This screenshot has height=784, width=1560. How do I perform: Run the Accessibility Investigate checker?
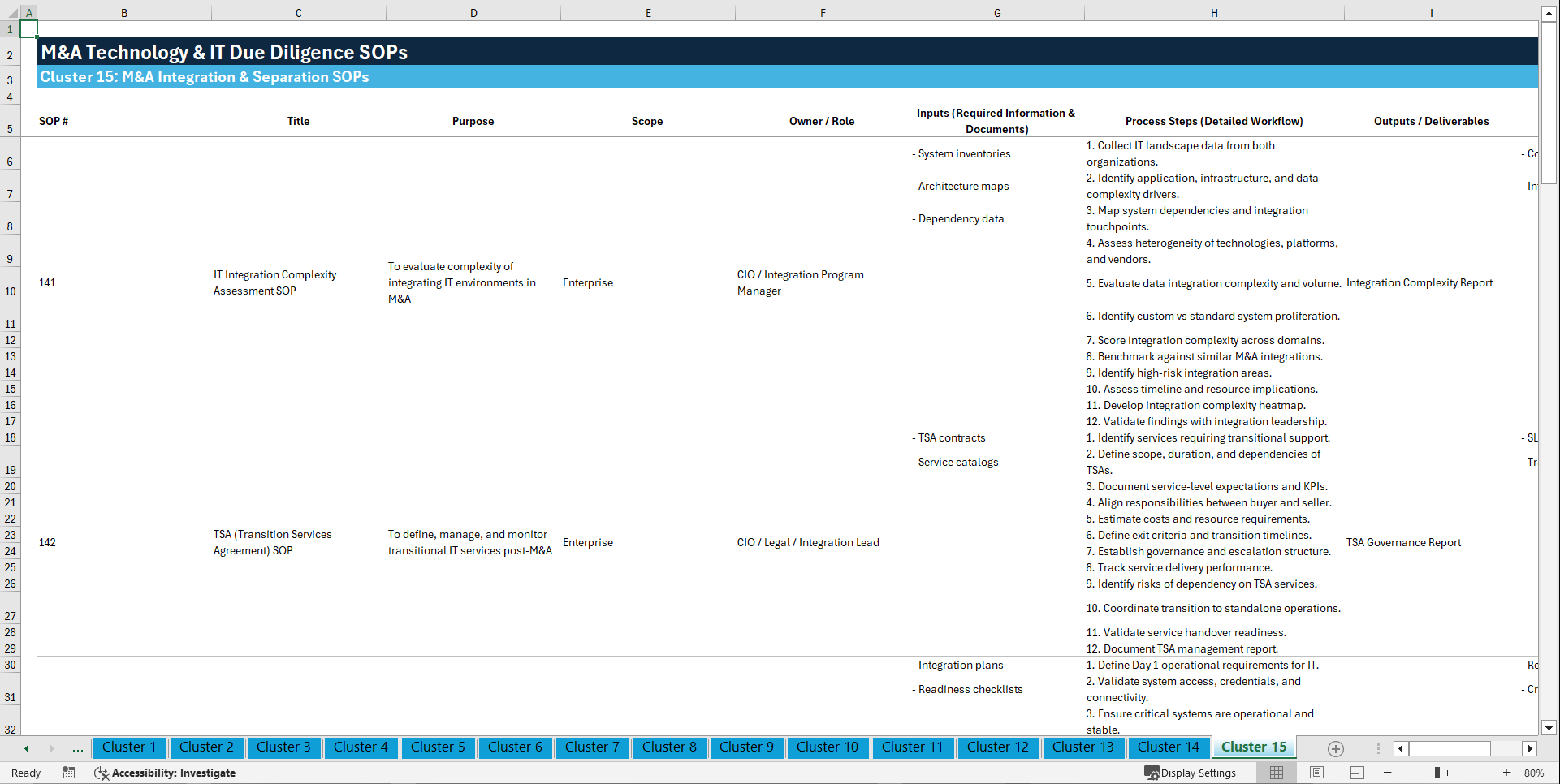[165, 773]
